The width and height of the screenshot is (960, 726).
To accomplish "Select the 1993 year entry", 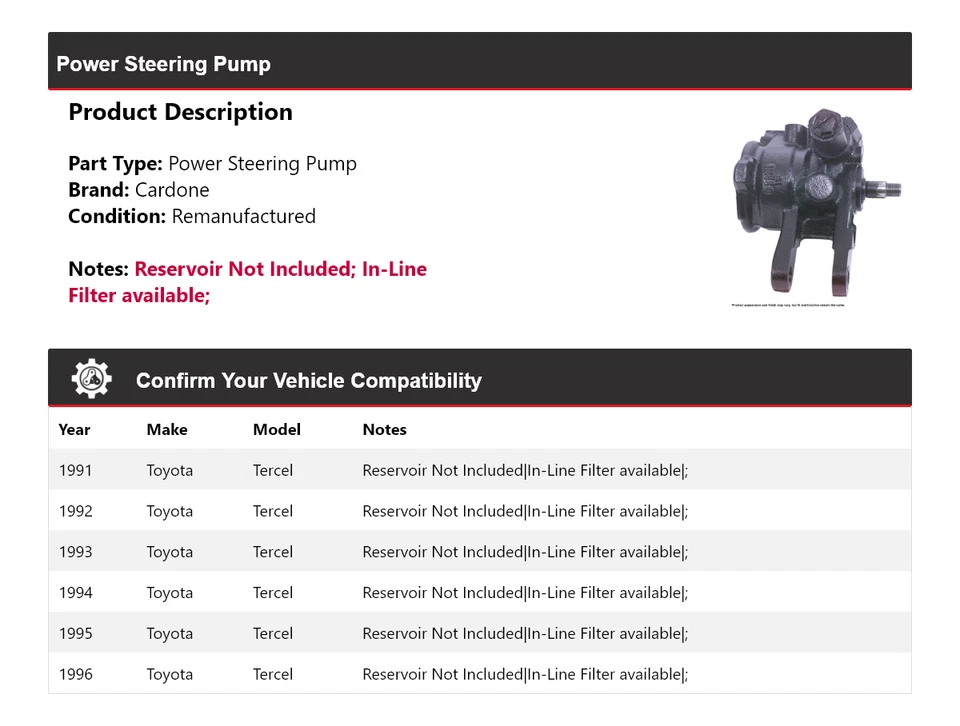I will click(x=75, y=552).
